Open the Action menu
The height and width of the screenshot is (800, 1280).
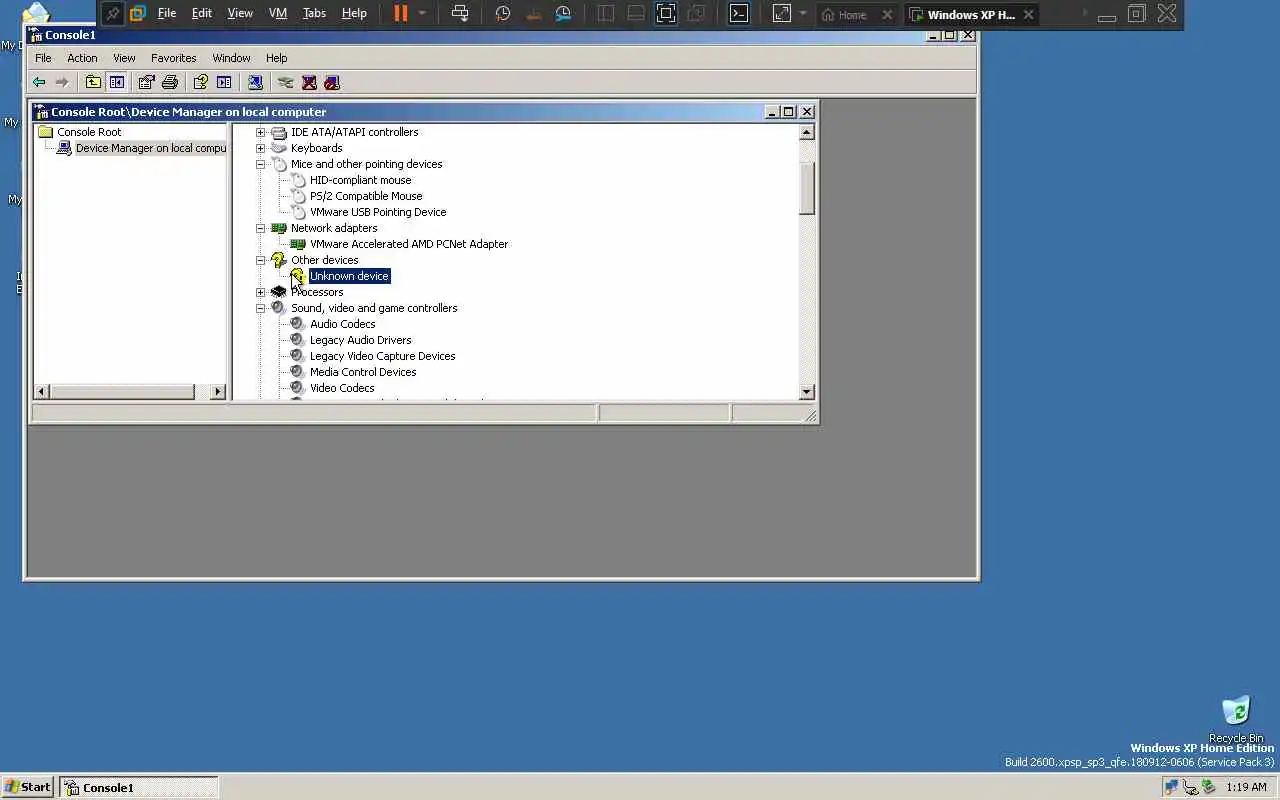pos(82,58)
